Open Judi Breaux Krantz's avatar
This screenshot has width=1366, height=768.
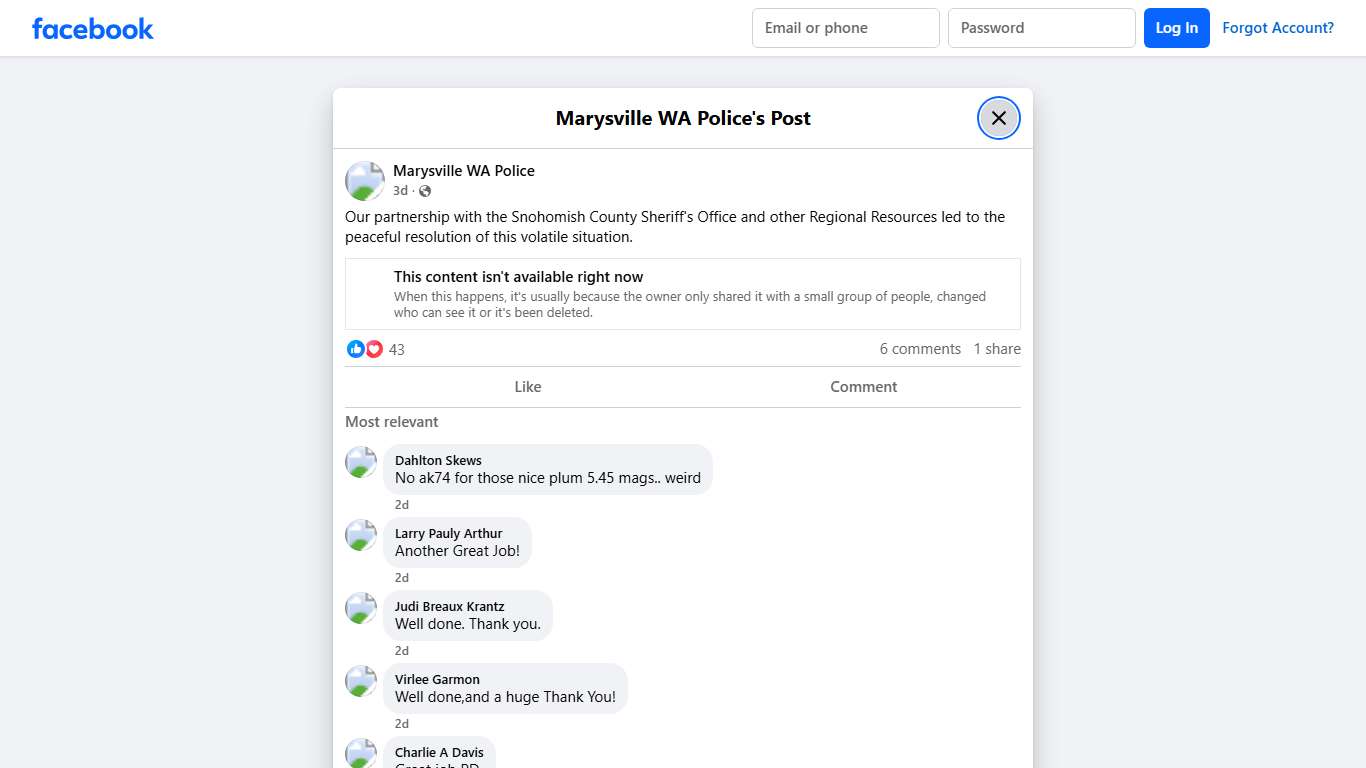(x=360, y=608)
